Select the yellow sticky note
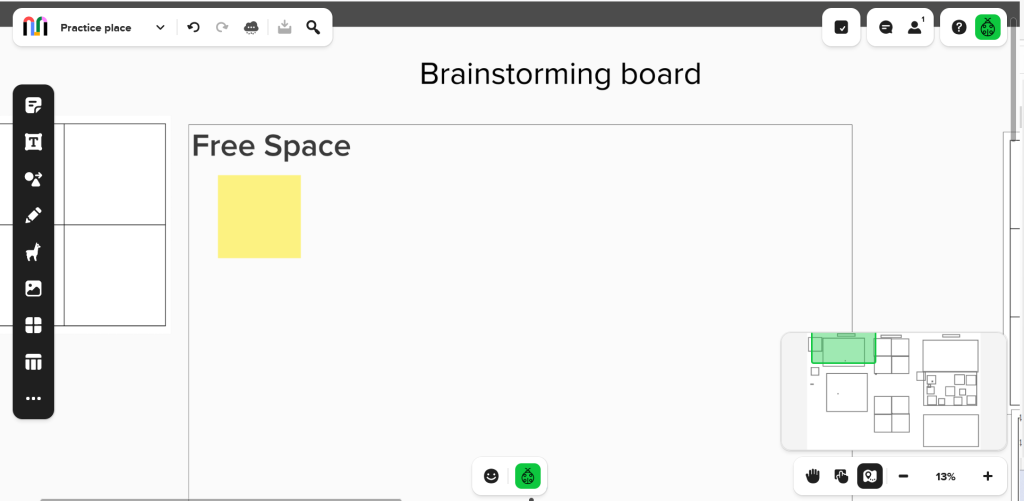The height and width of the screenshot is (501, 1024). [x=259, y=216]
